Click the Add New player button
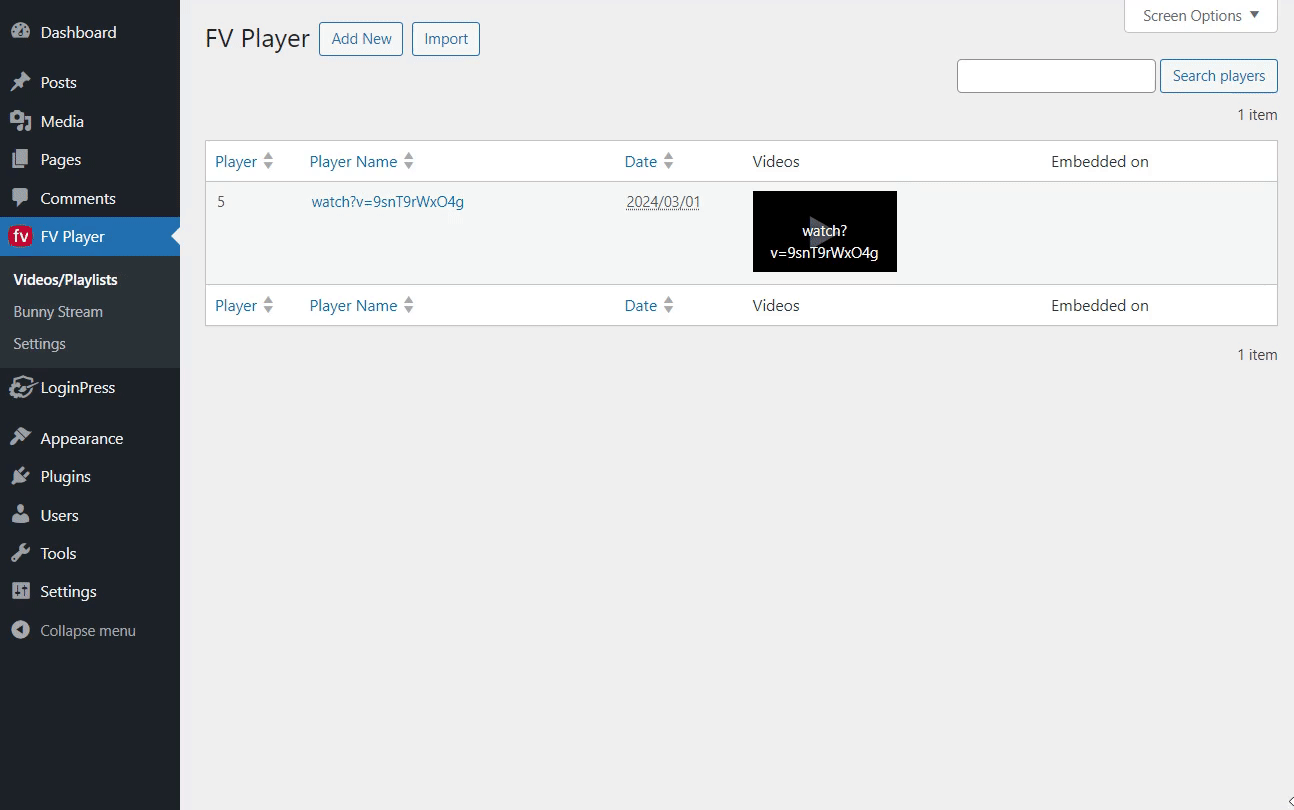 coord(361,39)
